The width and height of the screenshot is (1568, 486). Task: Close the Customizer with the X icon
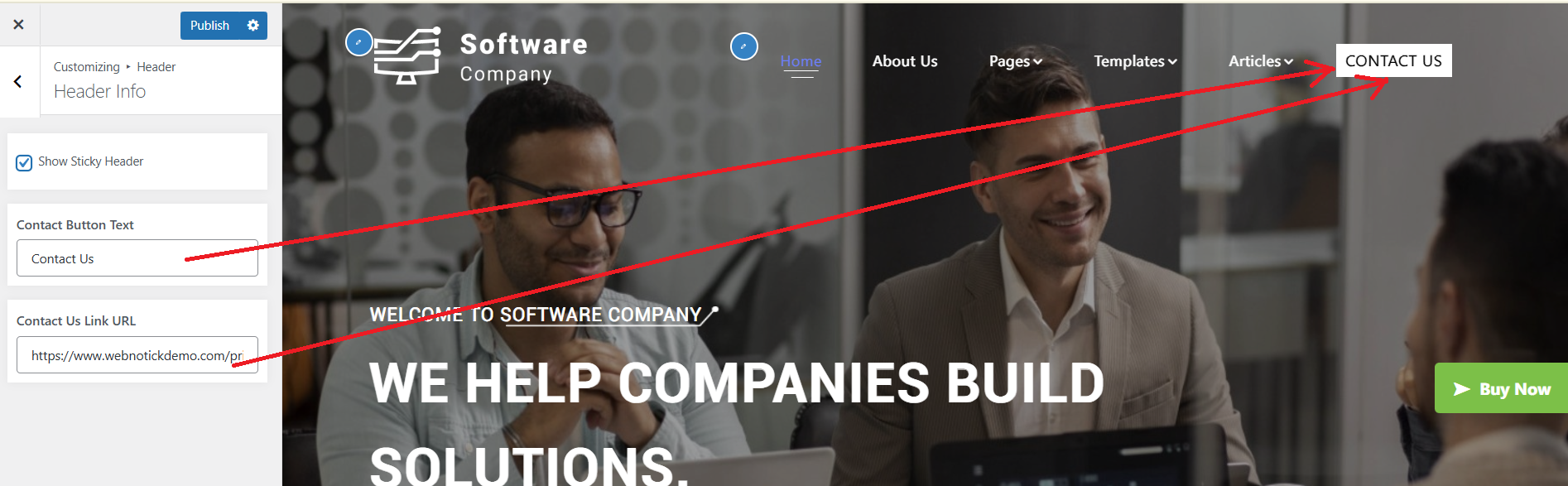[18, 25]
